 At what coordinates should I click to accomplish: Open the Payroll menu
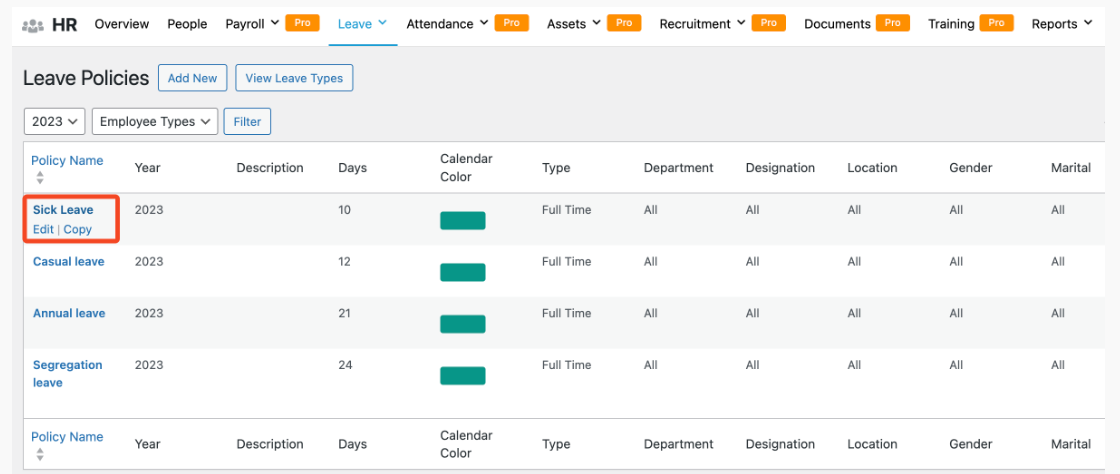coord(252,24)
